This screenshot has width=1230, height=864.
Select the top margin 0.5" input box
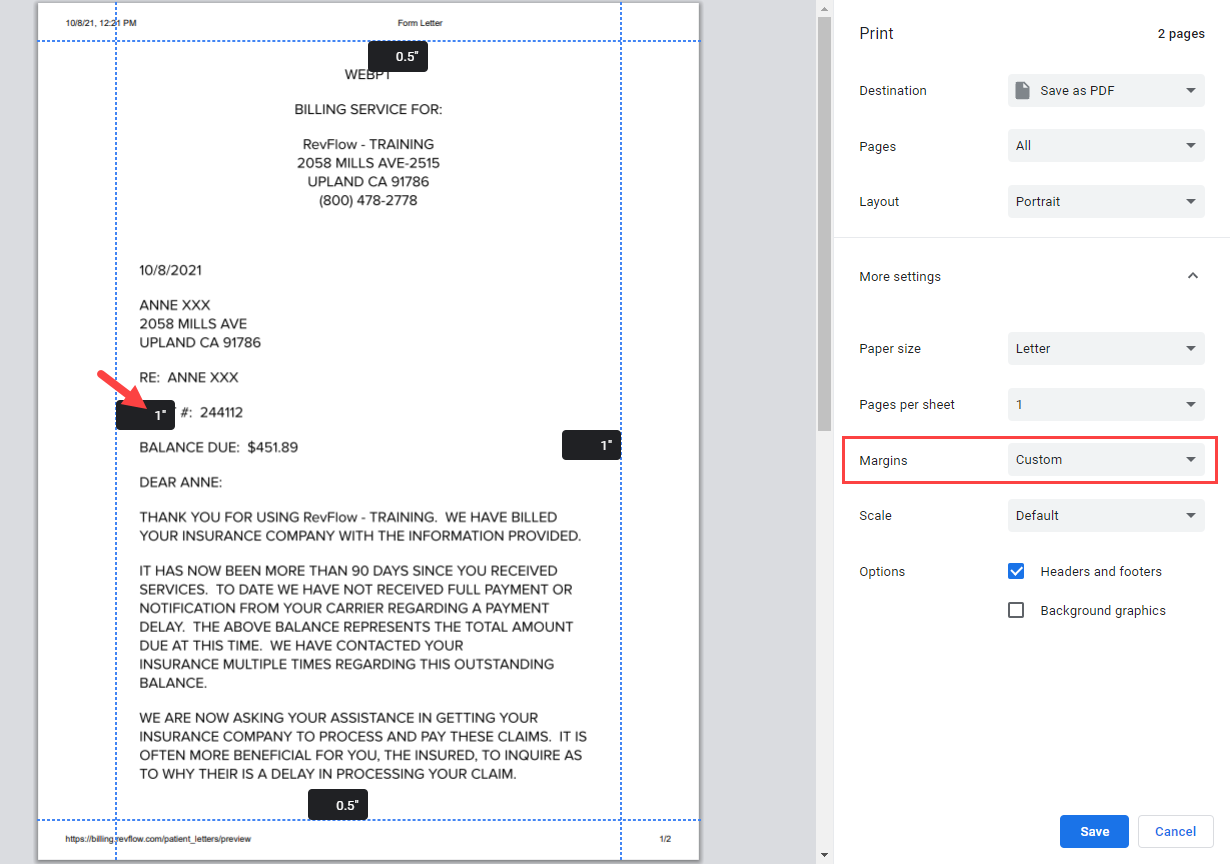tap(398, 57)
